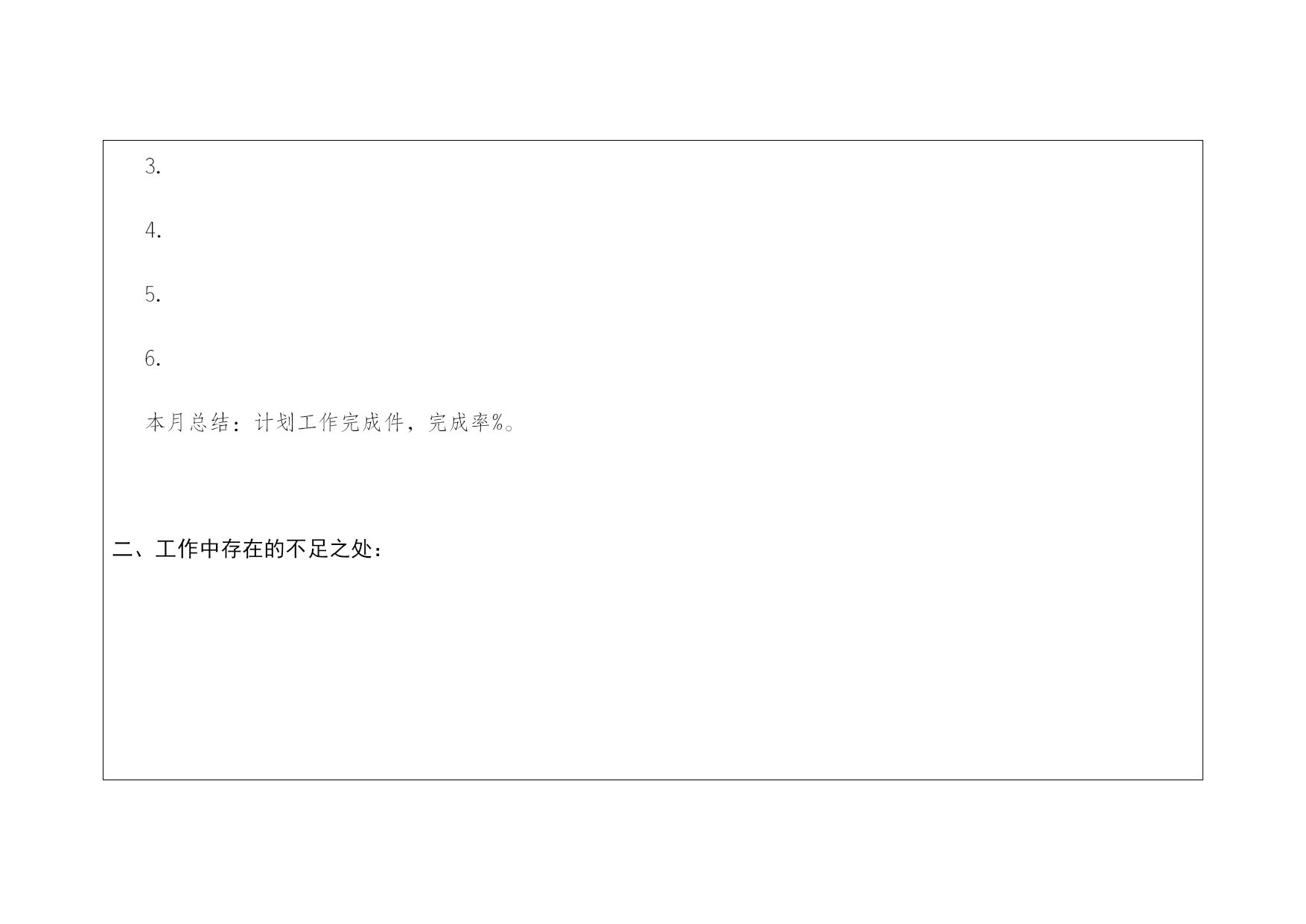Click the "计划工作完成" phrase
Screen dimensions: 1306x924
pyautogui.click(x=319, y=423)
